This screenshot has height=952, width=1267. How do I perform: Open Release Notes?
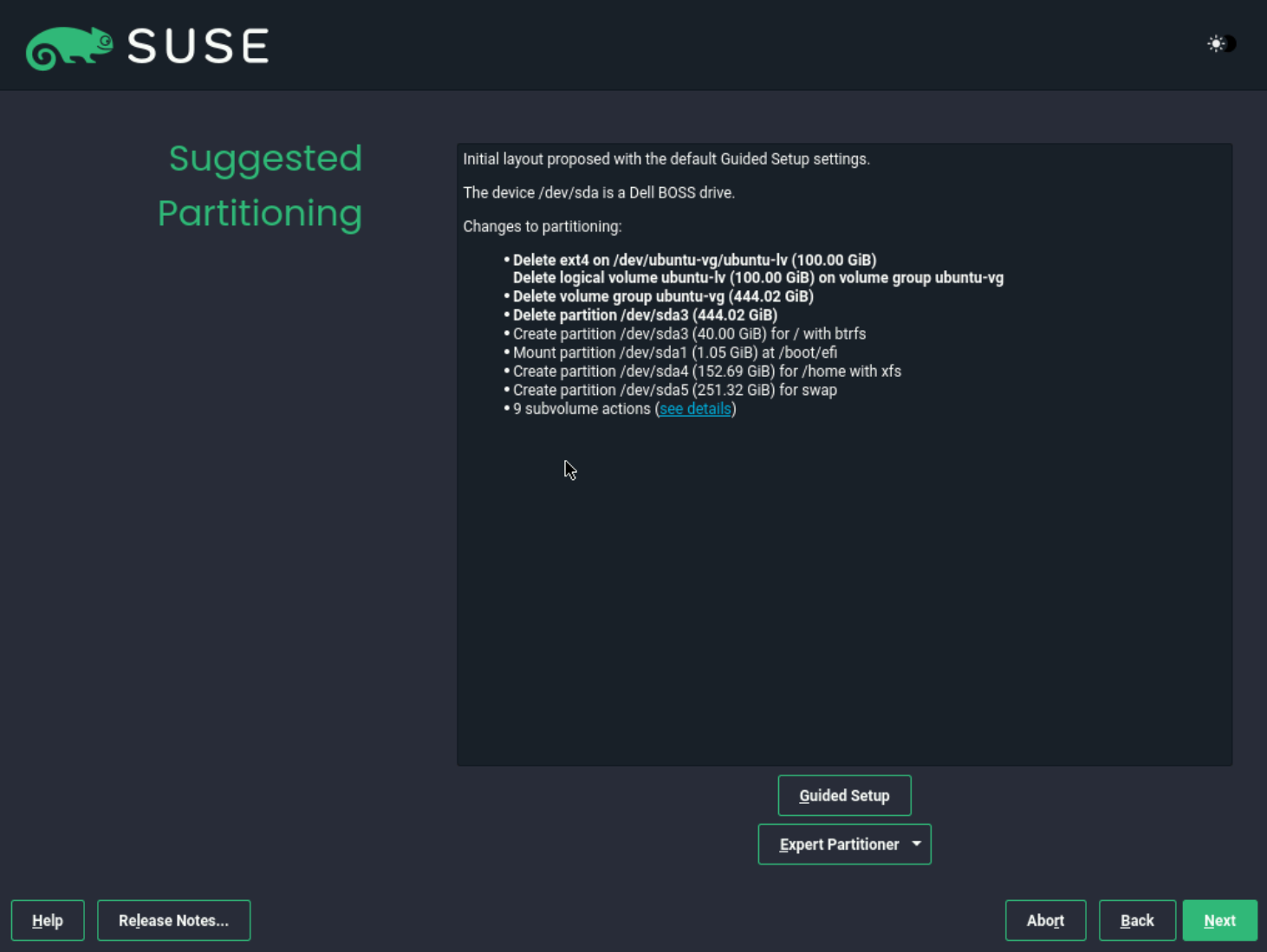coord(173,920)
